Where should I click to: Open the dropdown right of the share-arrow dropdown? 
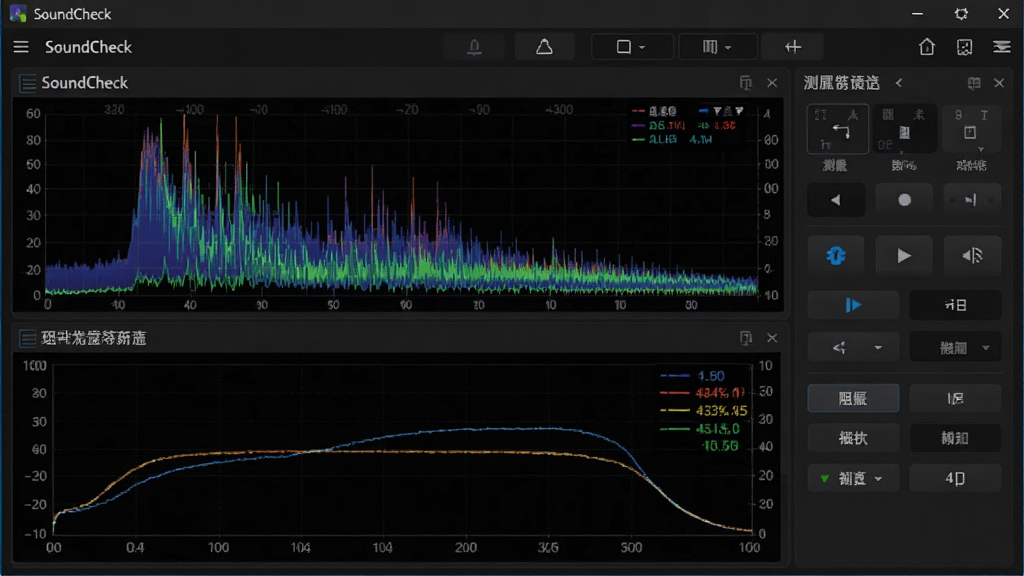[955, 347]
